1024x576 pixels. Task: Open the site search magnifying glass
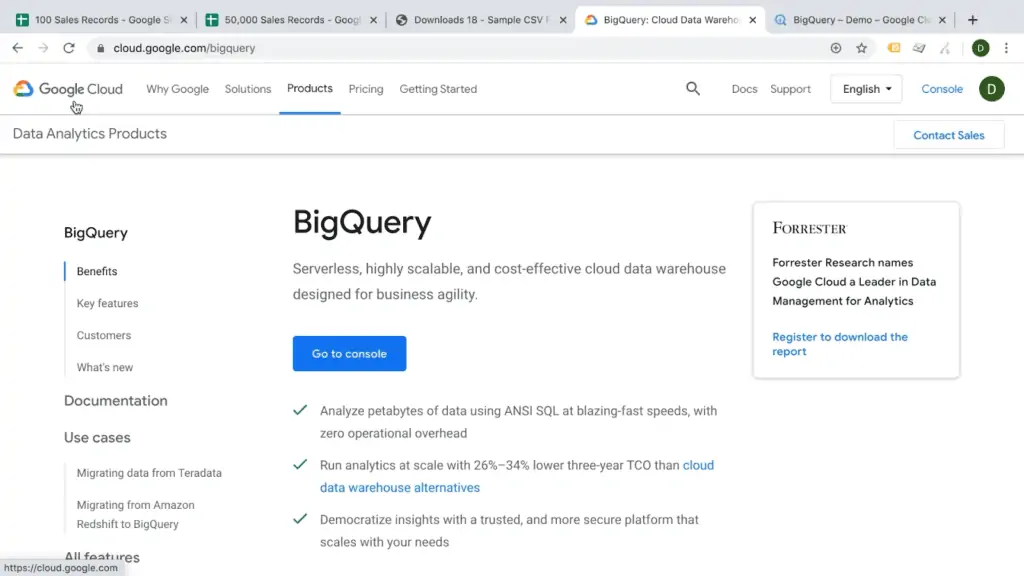tap(693, 89)
